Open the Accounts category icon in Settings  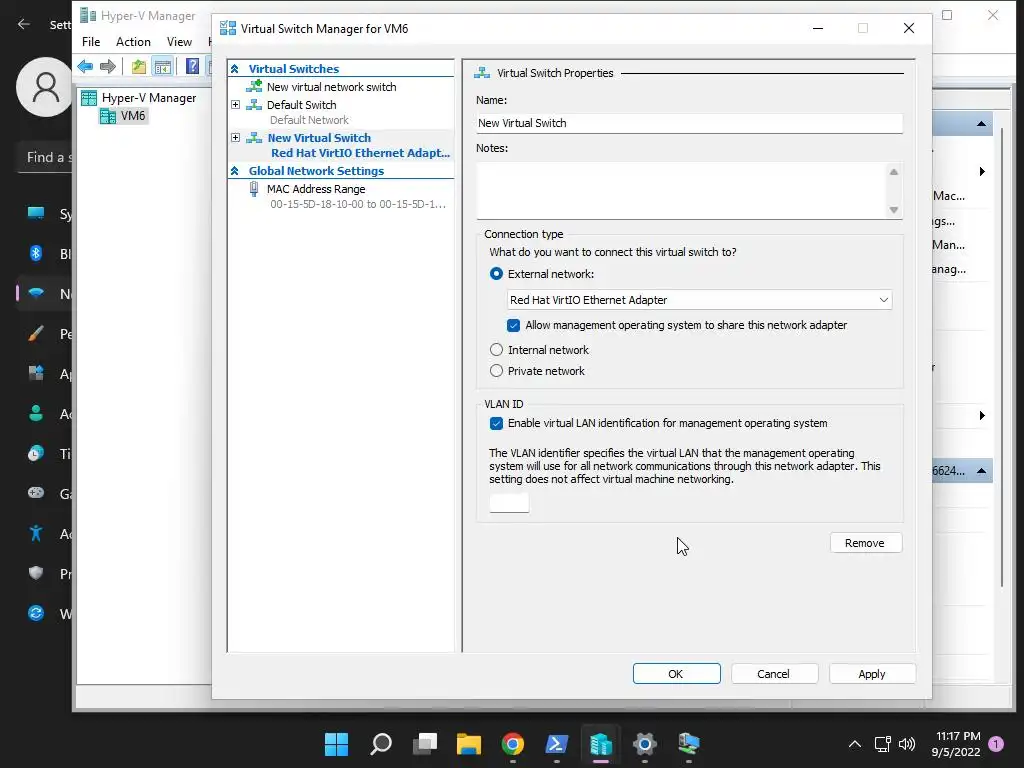36,413
